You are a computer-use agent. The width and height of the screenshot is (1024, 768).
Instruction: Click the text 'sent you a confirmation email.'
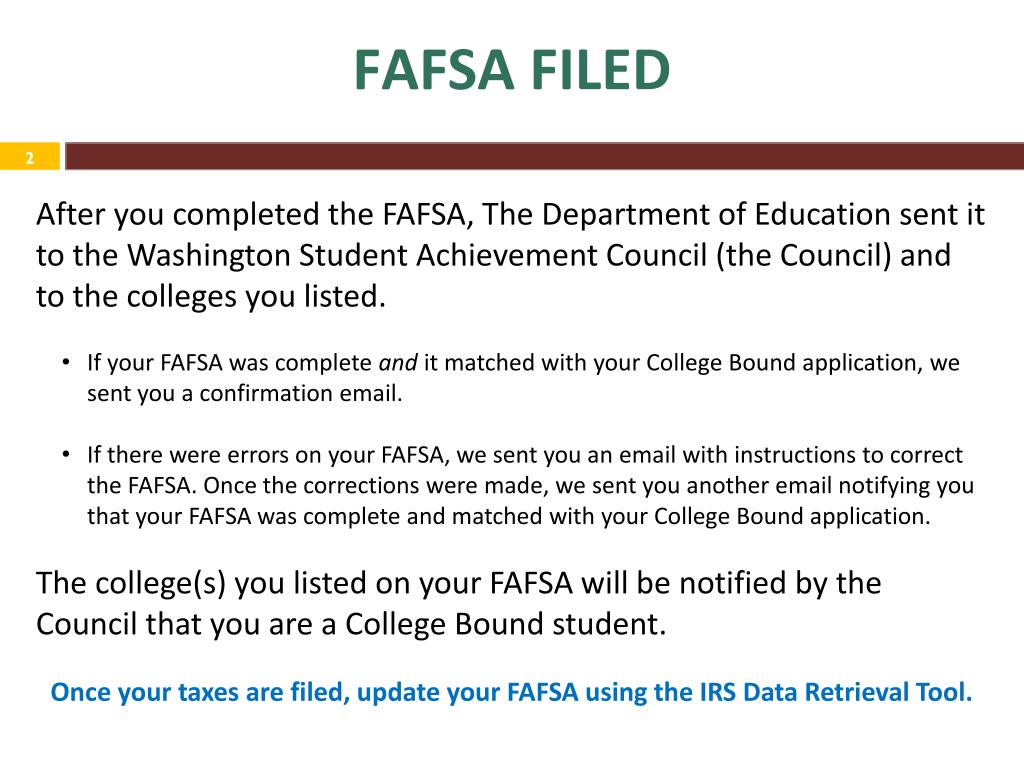click(x=245, y=393)
